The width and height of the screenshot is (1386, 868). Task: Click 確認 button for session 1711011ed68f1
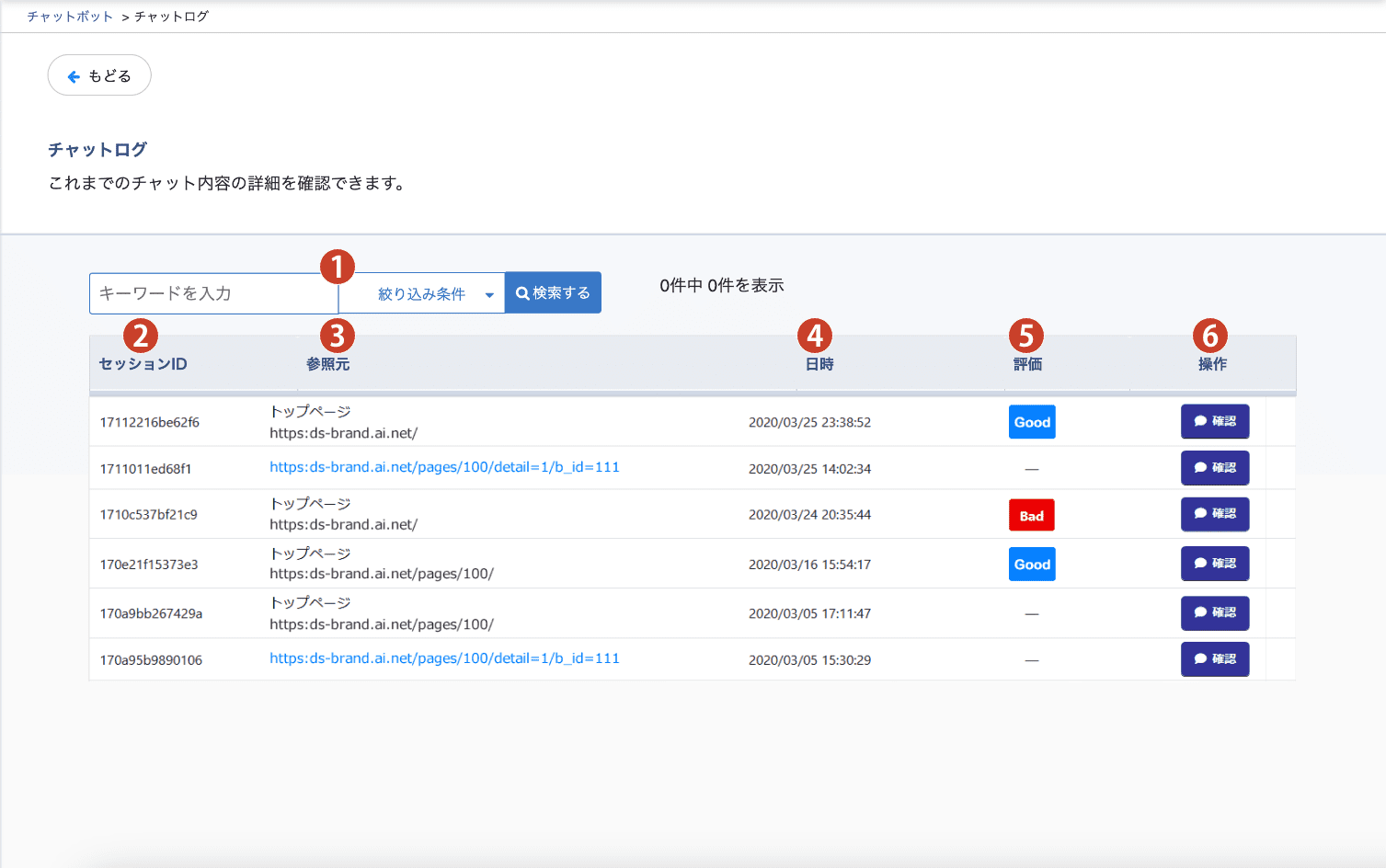(1214, 468)
